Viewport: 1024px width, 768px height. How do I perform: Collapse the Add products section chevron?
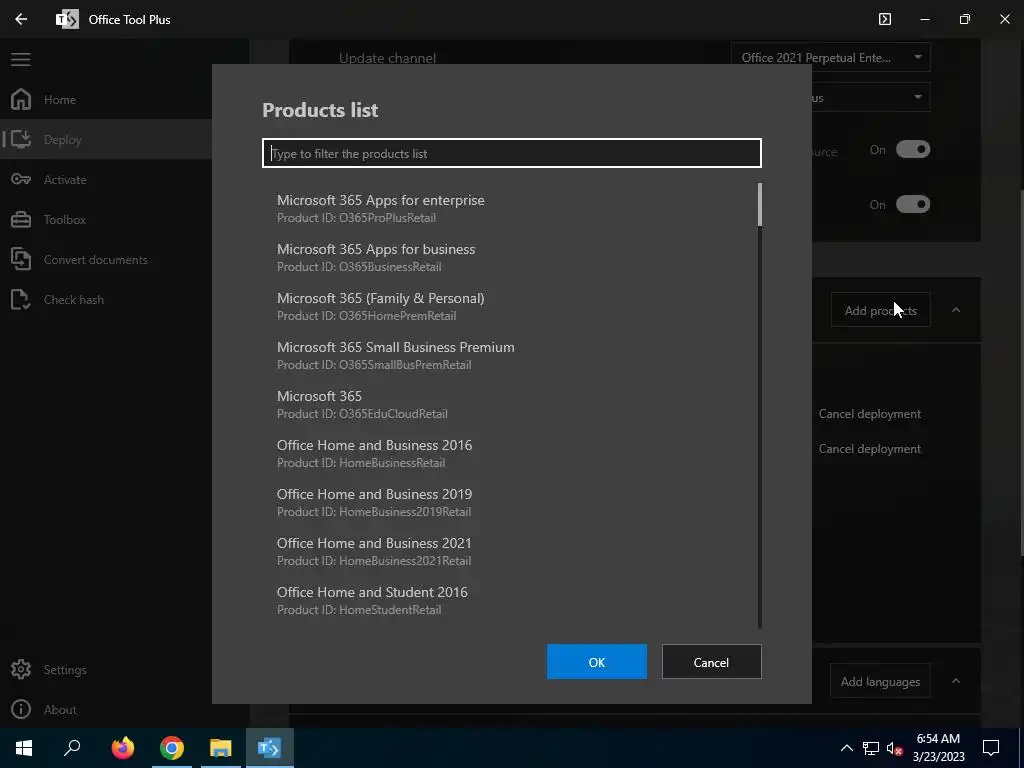point(956,310)
